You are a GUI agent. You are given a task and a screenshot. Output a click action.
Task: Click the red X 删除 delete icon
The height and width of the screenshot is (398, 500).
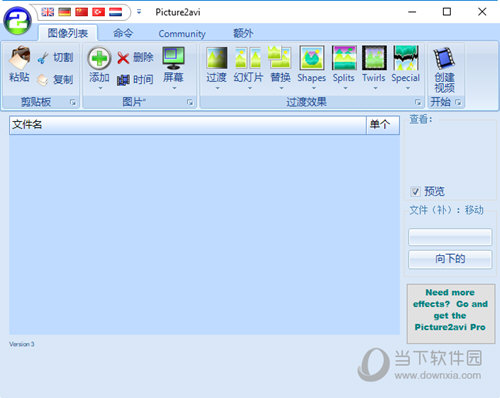point(123,58)
